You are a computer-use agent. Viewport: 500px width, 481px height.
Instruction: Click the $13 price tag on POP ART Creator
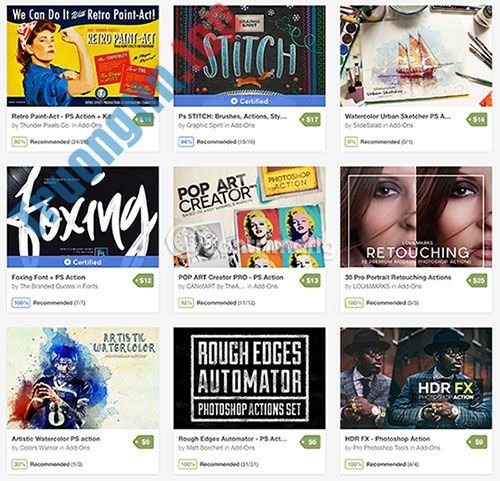[310, 281]
